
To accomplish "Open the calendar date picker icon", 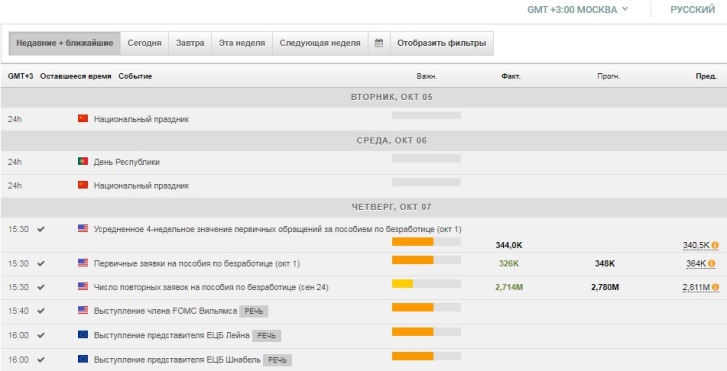I will pyautogui.click(x=379, y=43).
